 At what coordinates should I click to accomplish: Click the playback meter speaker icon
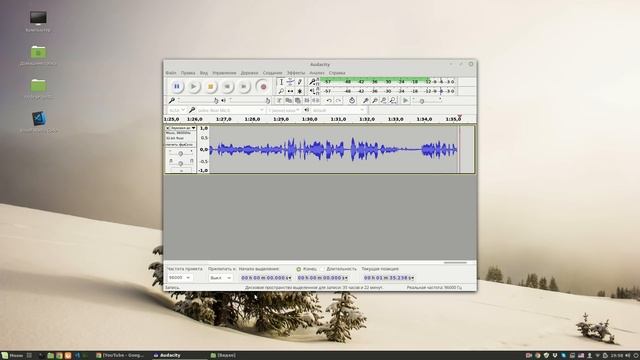click(312, 91)
